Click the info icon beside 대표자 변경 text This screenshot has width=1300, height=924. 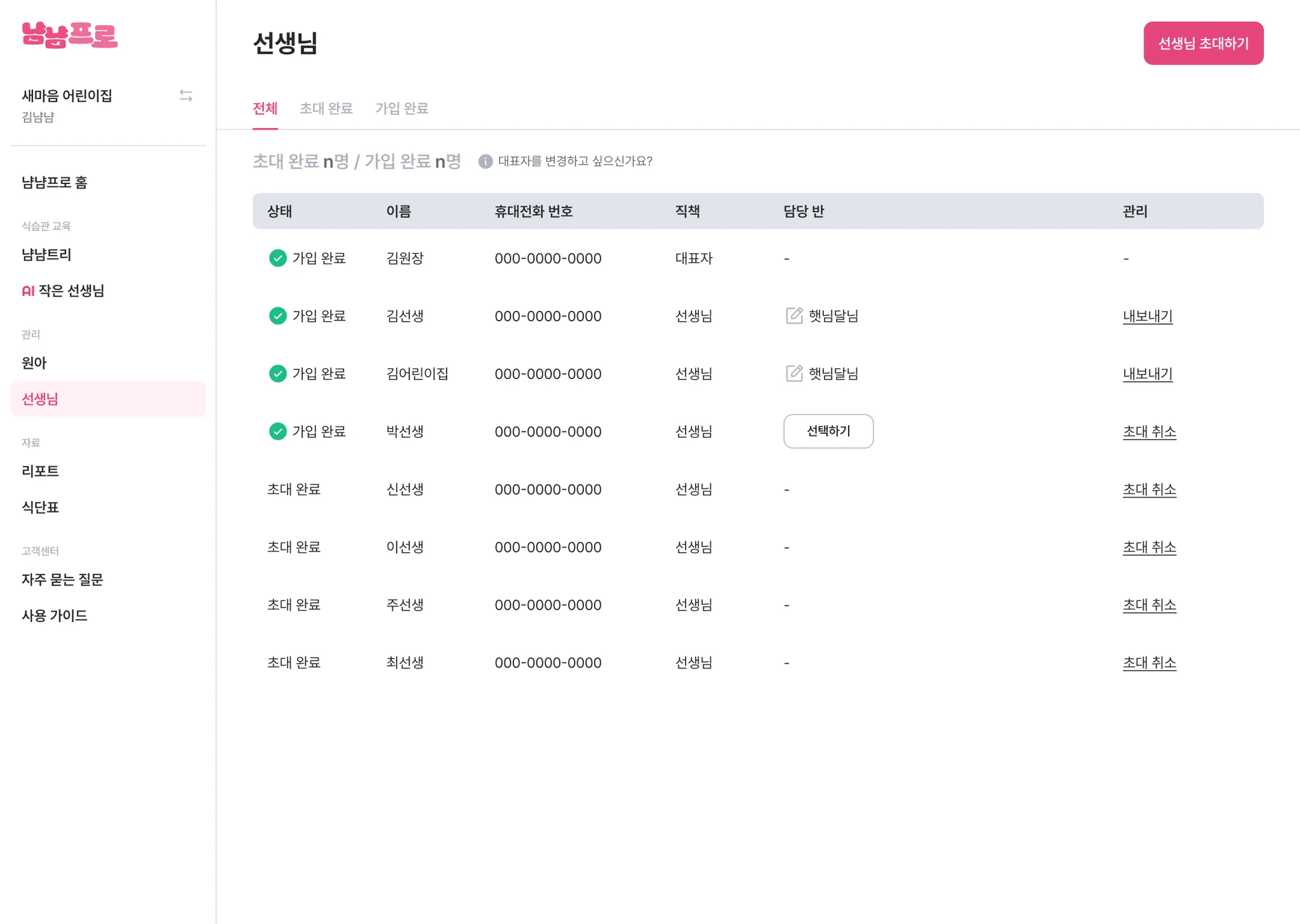tap(485, 161)
